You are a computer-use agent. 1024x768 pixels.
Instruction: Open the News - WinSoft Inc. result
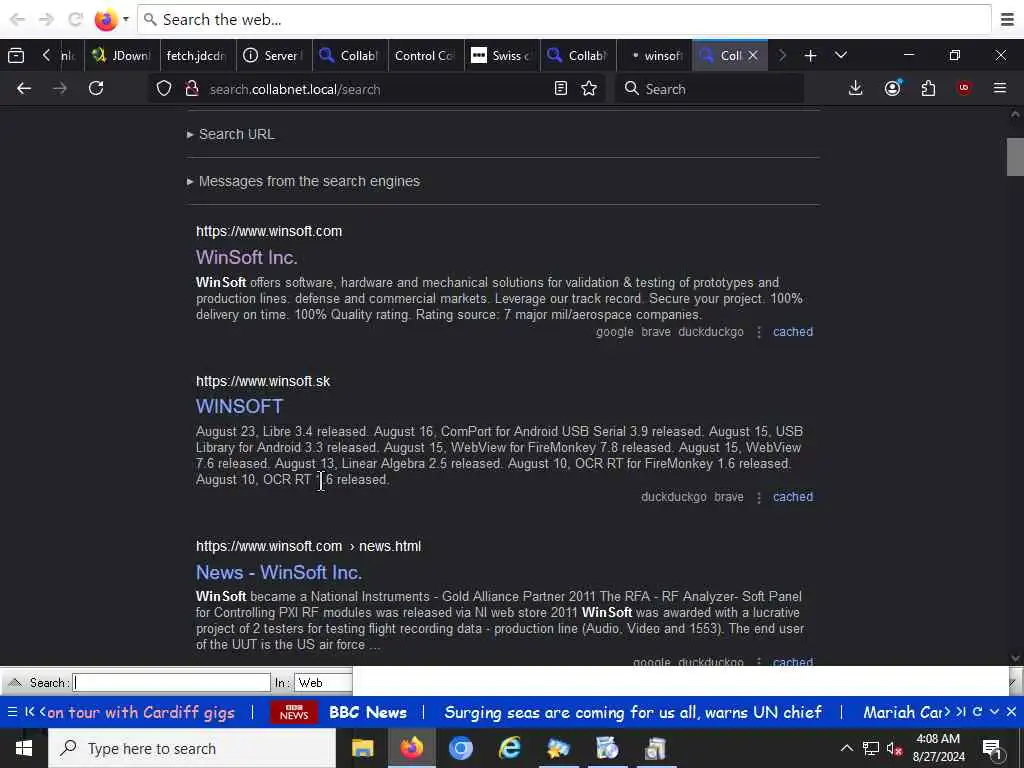point(279,572)
